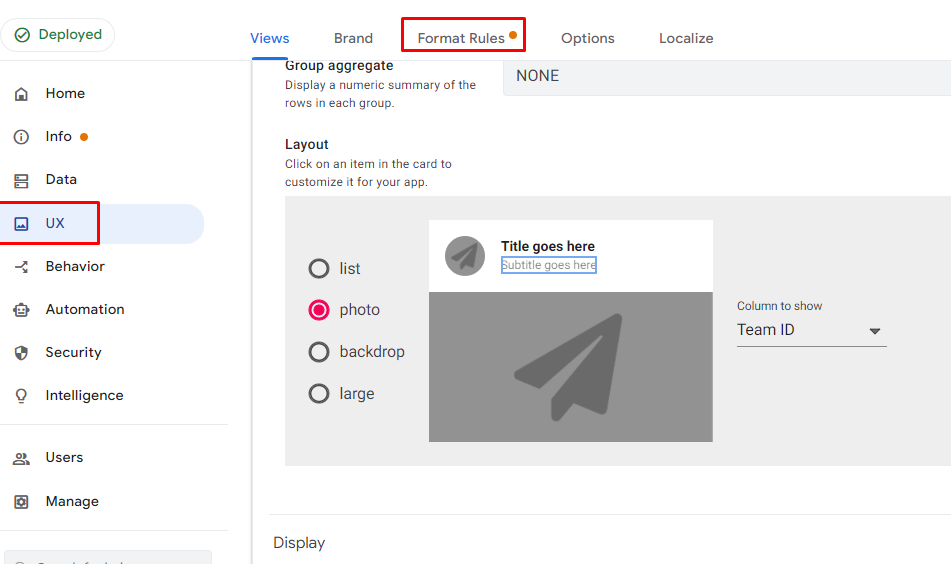Viewport: 951px width, 564px height.
Task: Click the Manage gear icon
Action: point(21,502)
